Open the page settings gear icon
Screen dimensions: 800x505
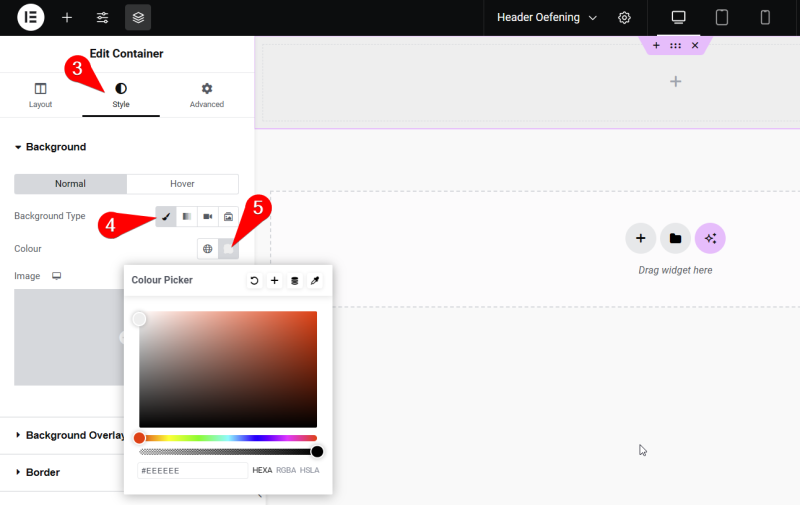click(x=624, y=18)
